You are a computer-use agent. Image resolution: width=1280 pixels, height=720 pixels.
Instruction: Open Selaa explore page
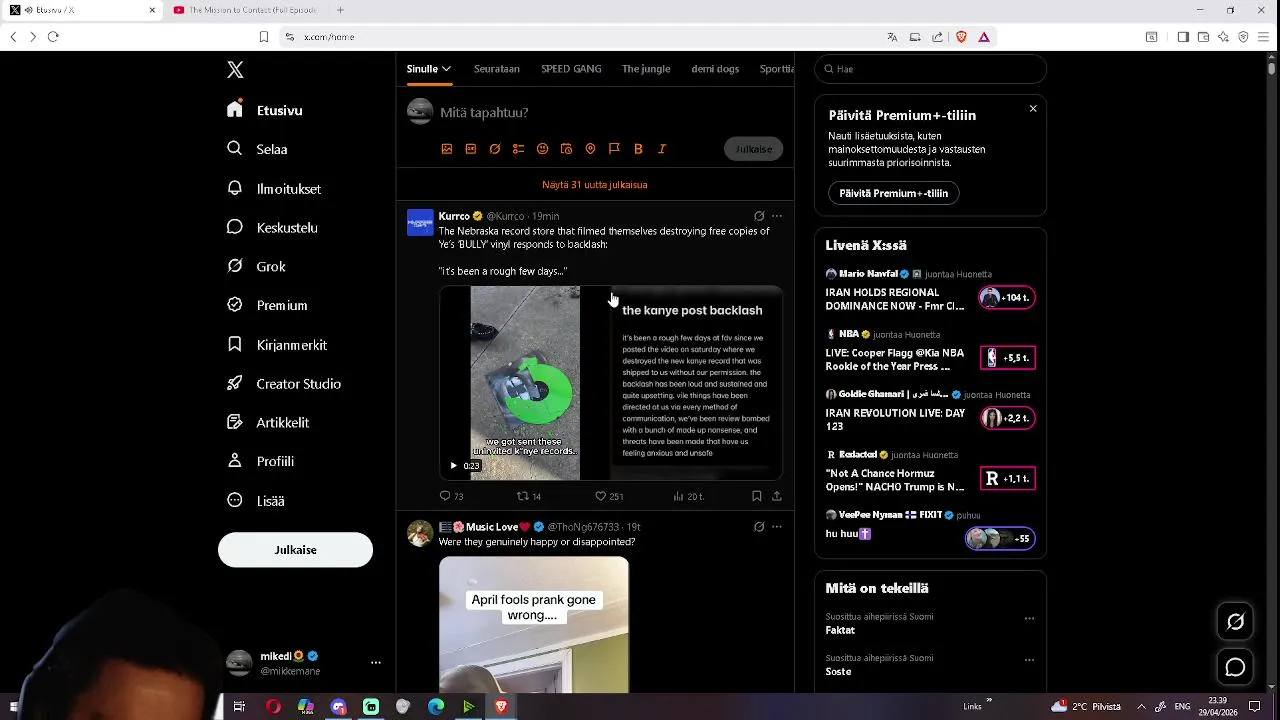pos(258,149)
